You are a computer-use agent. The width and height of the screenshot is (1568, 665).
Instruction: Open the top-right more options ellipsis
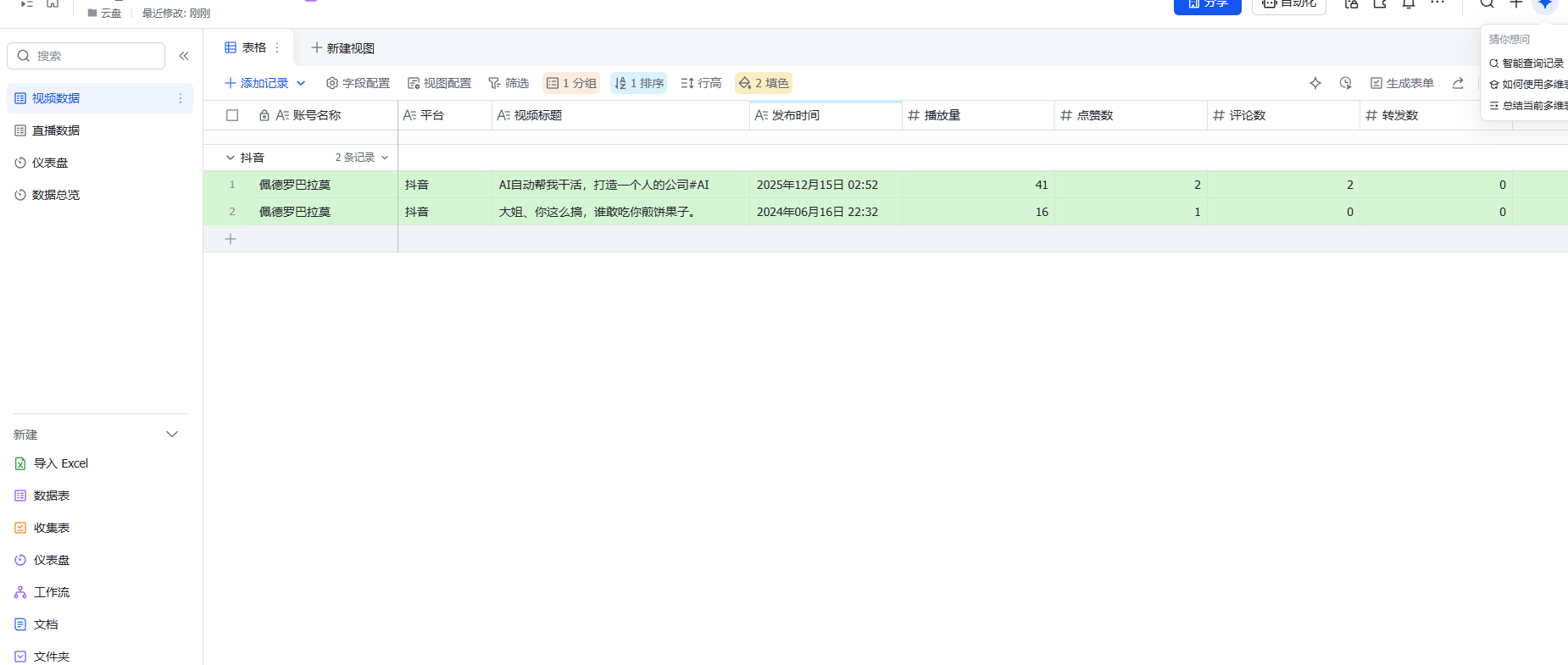[1437, 3]
